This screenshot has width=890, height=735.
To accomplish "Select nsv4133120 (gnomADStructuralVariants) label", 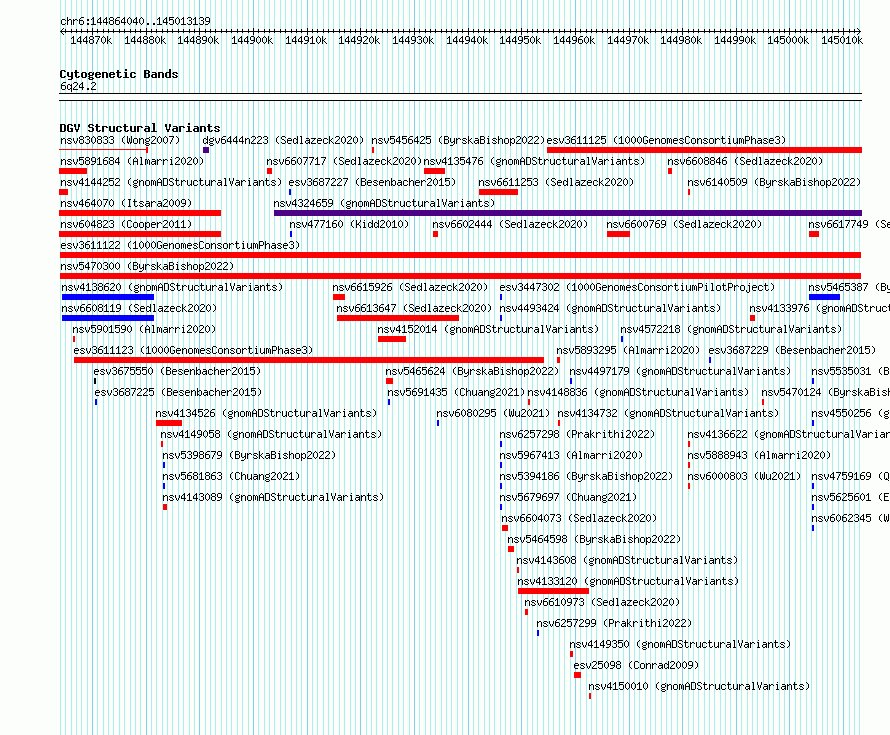I will click(x=628, y=581).
